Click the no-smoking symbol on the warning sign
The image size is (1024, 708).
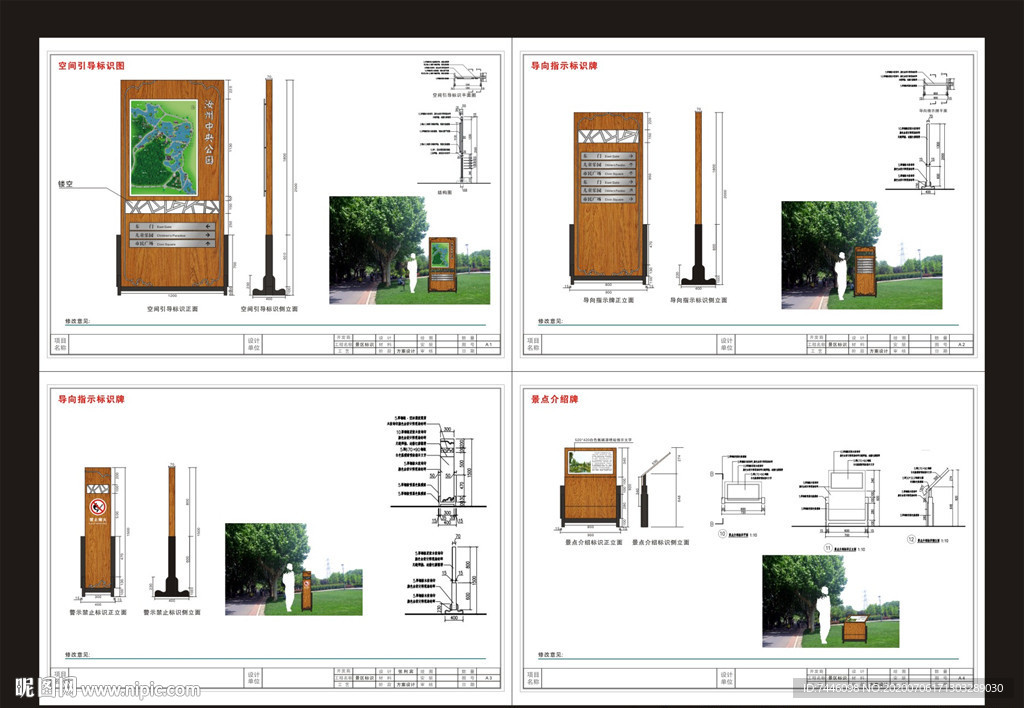(x=98, y=506)
